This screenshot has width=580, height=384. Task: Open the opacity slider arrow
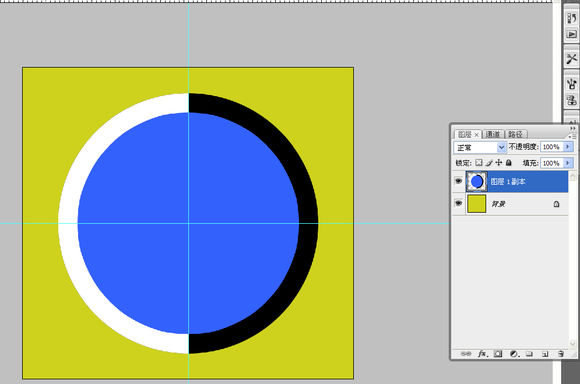568,147
